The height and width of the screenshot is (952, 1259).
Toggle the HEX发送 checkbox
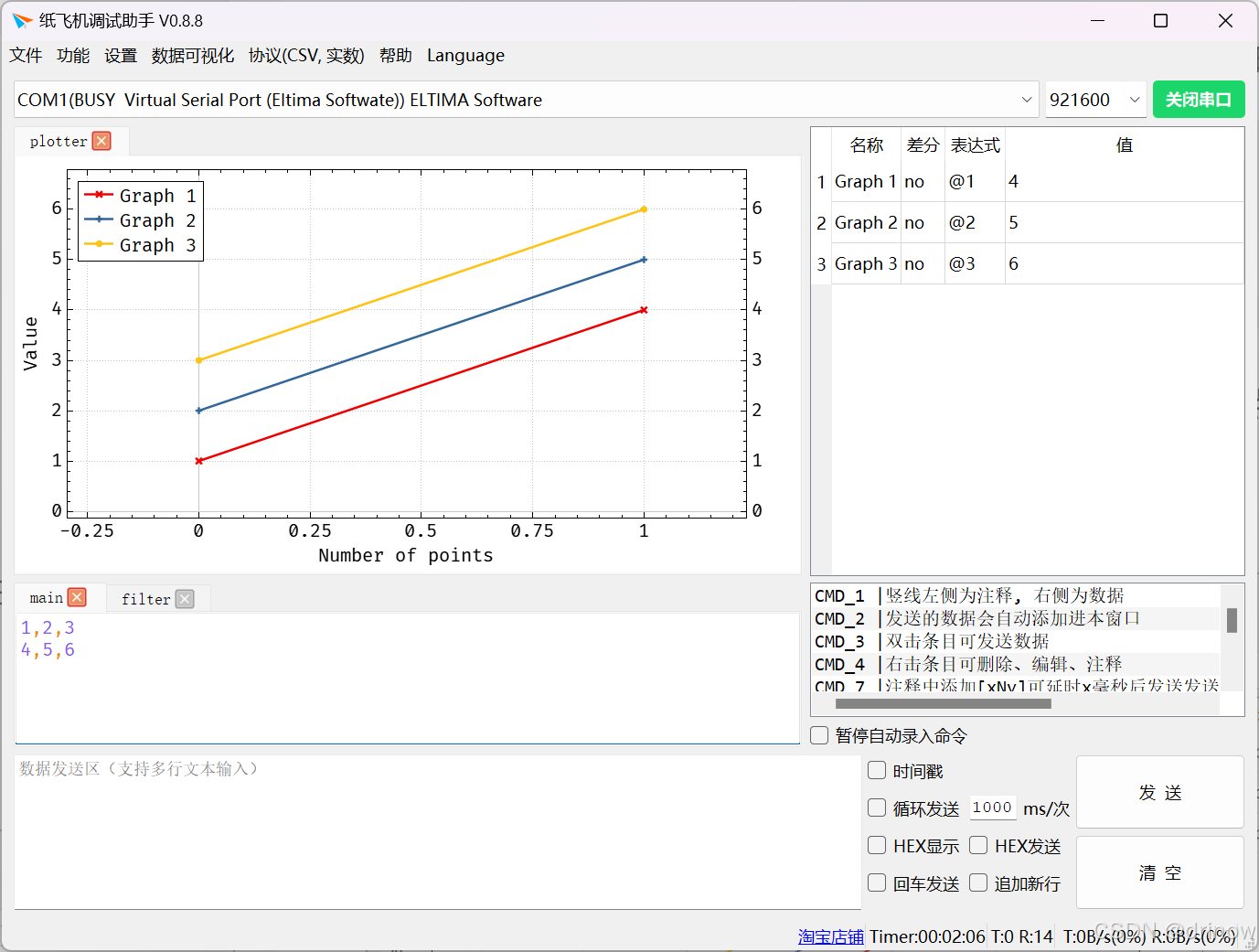click(x=978, y=846)
